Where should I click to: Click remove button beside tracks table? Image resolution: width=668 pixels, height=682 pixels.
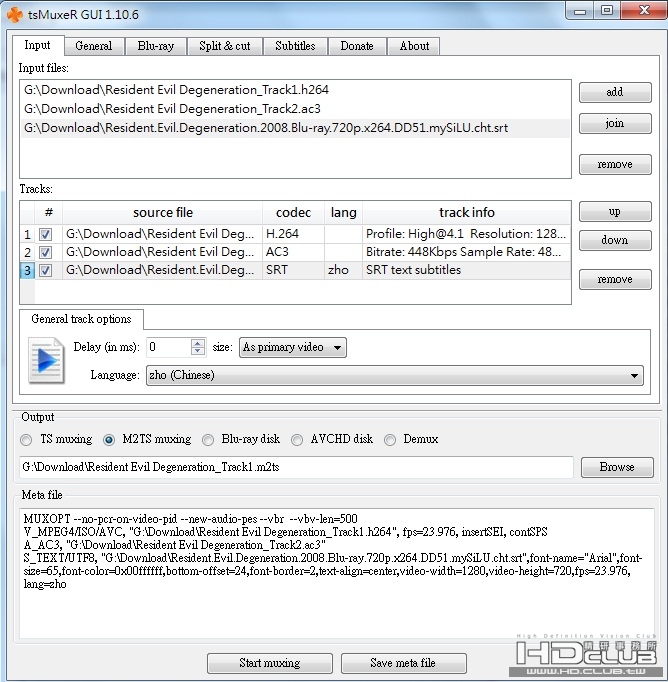615,279
